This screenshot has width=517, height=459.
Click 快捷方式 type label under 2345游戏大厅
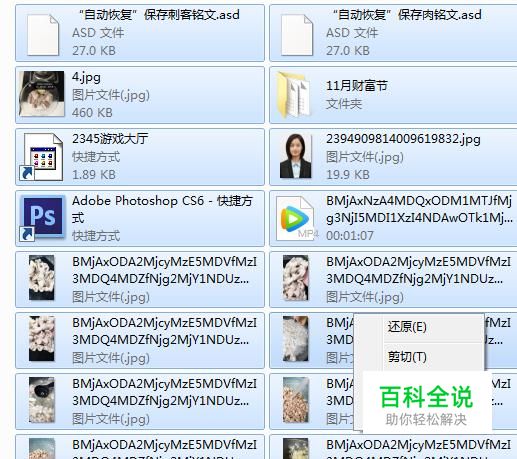[96, 157]
